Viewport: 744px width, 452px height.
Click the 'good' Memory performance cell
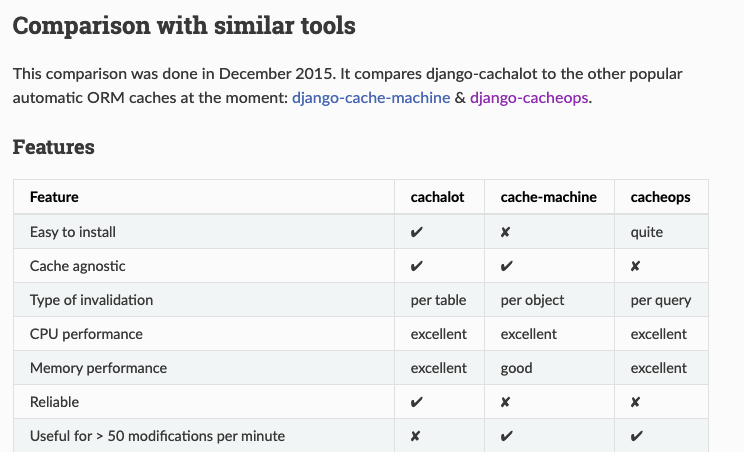[x=516, y=369]
